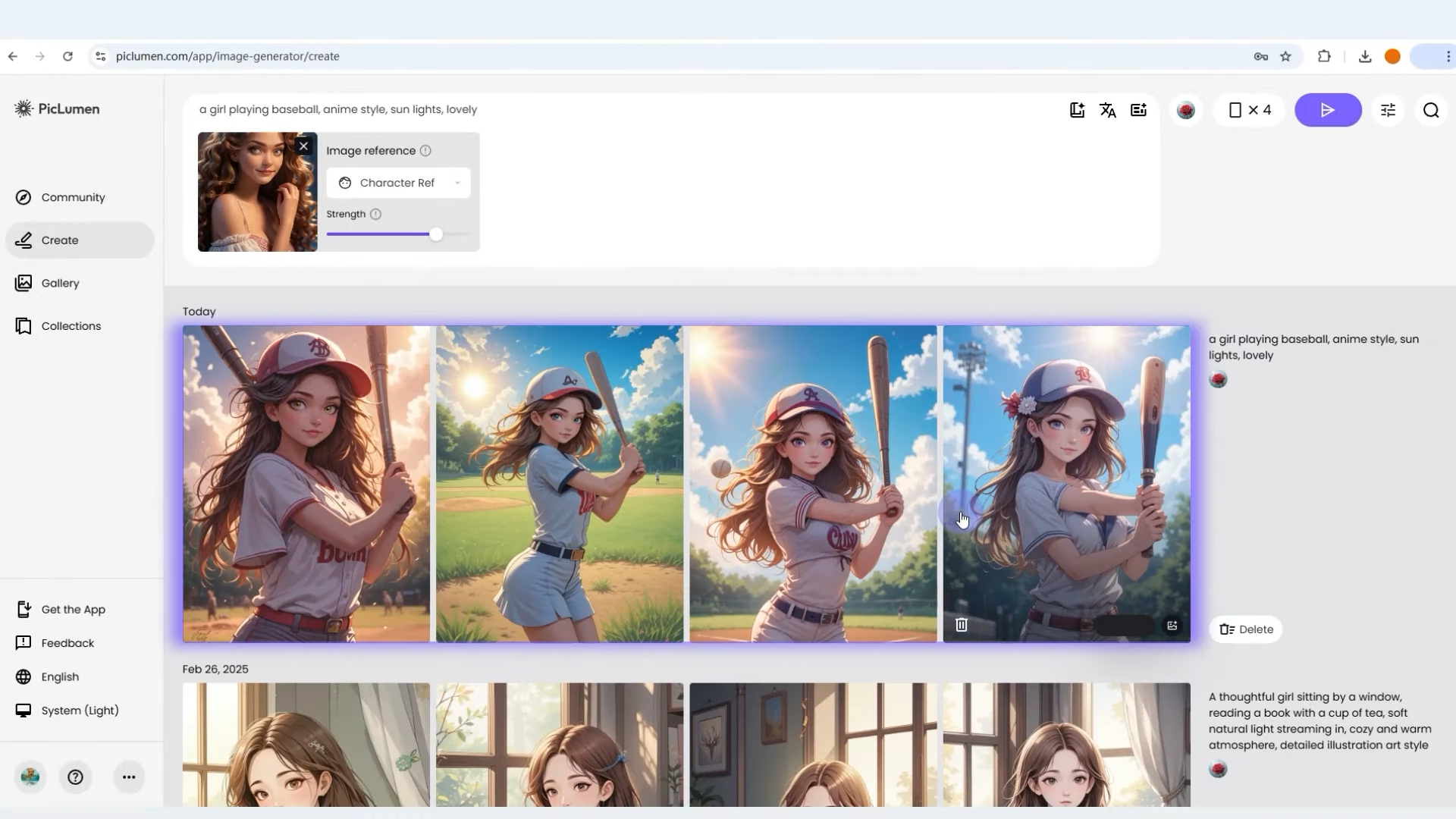
Task: Open the more options ellipsis button
Action: coord(129,777)
